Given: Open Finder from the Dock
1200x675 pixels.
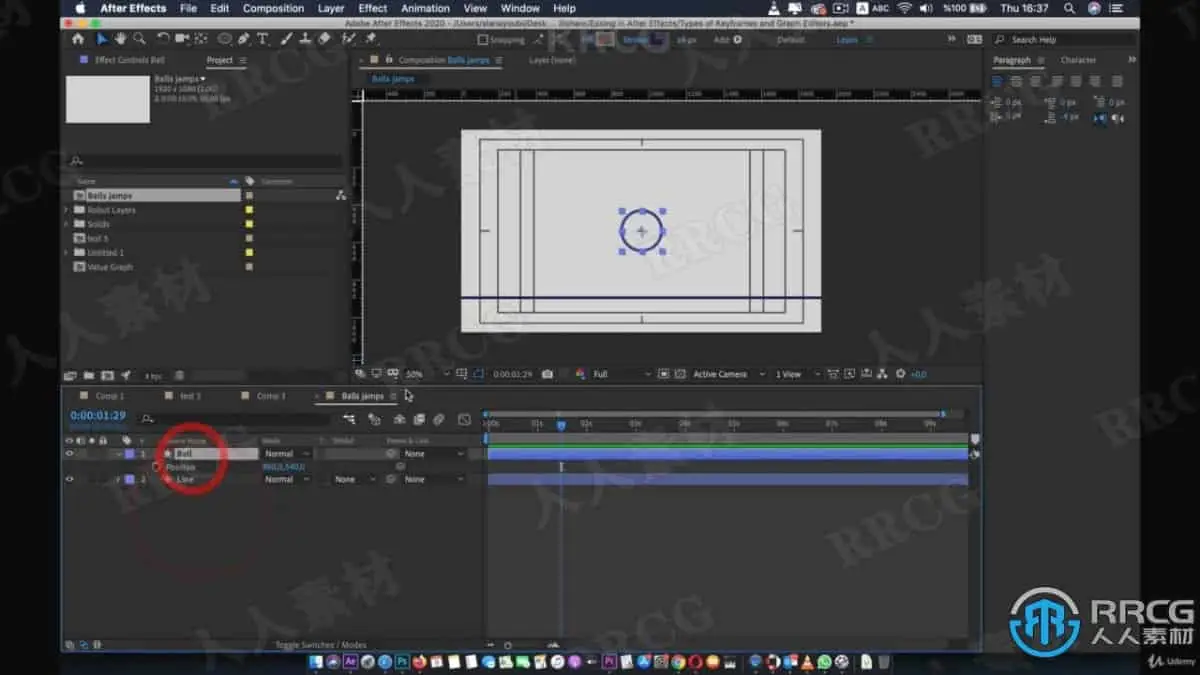Looking at the screenshot, I should (x=316, y=661).
